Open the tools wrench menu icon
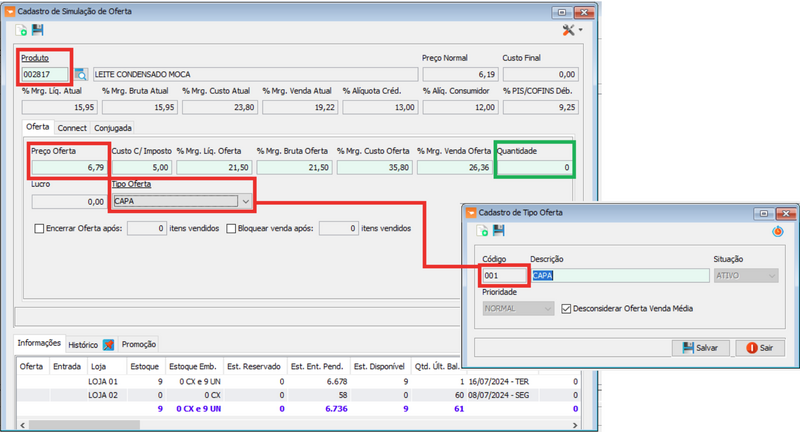The width and height of the screenshot is (800, 432). point(569,31)
